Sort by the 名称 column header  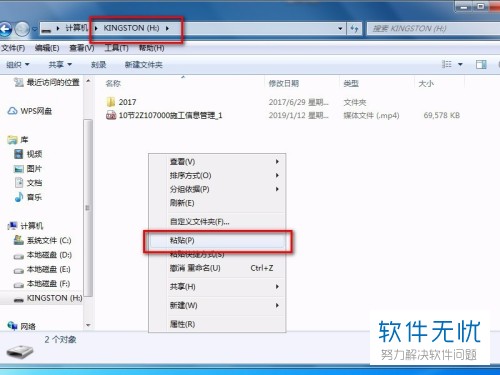113,83
